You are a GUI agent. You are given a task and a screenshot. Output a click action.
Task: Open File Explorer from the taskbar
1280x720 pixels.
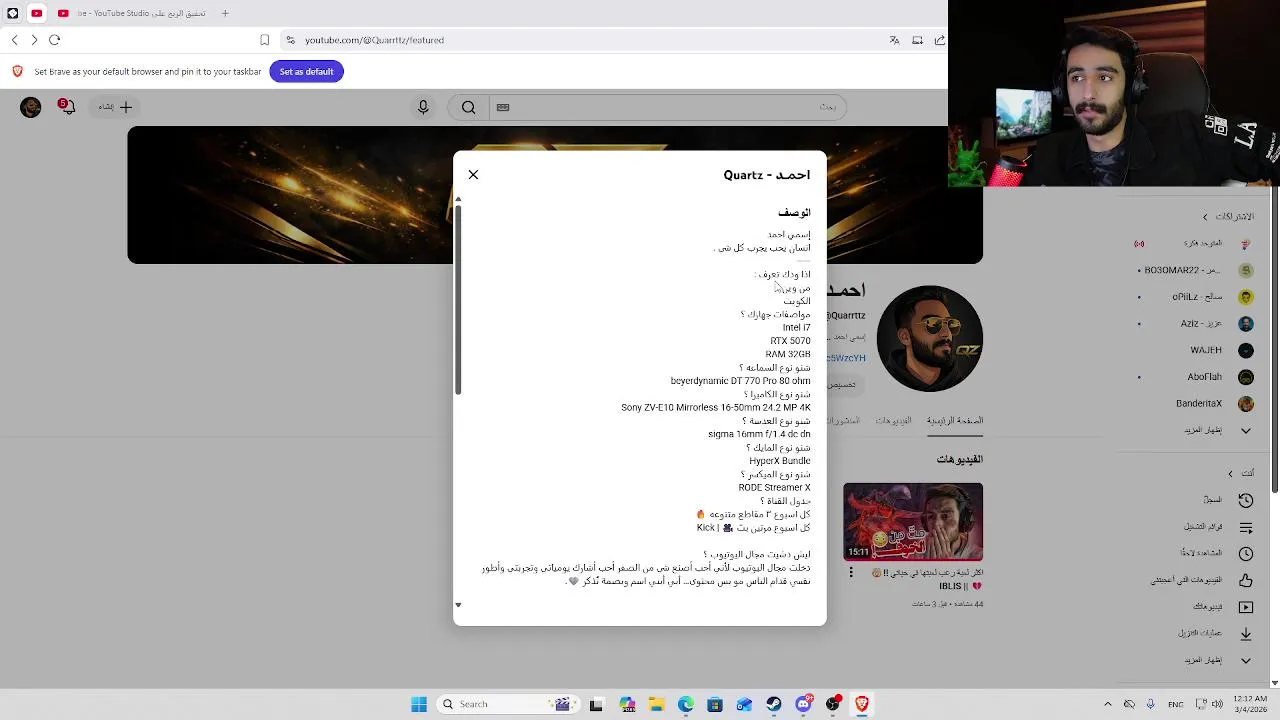click(657, 704)
